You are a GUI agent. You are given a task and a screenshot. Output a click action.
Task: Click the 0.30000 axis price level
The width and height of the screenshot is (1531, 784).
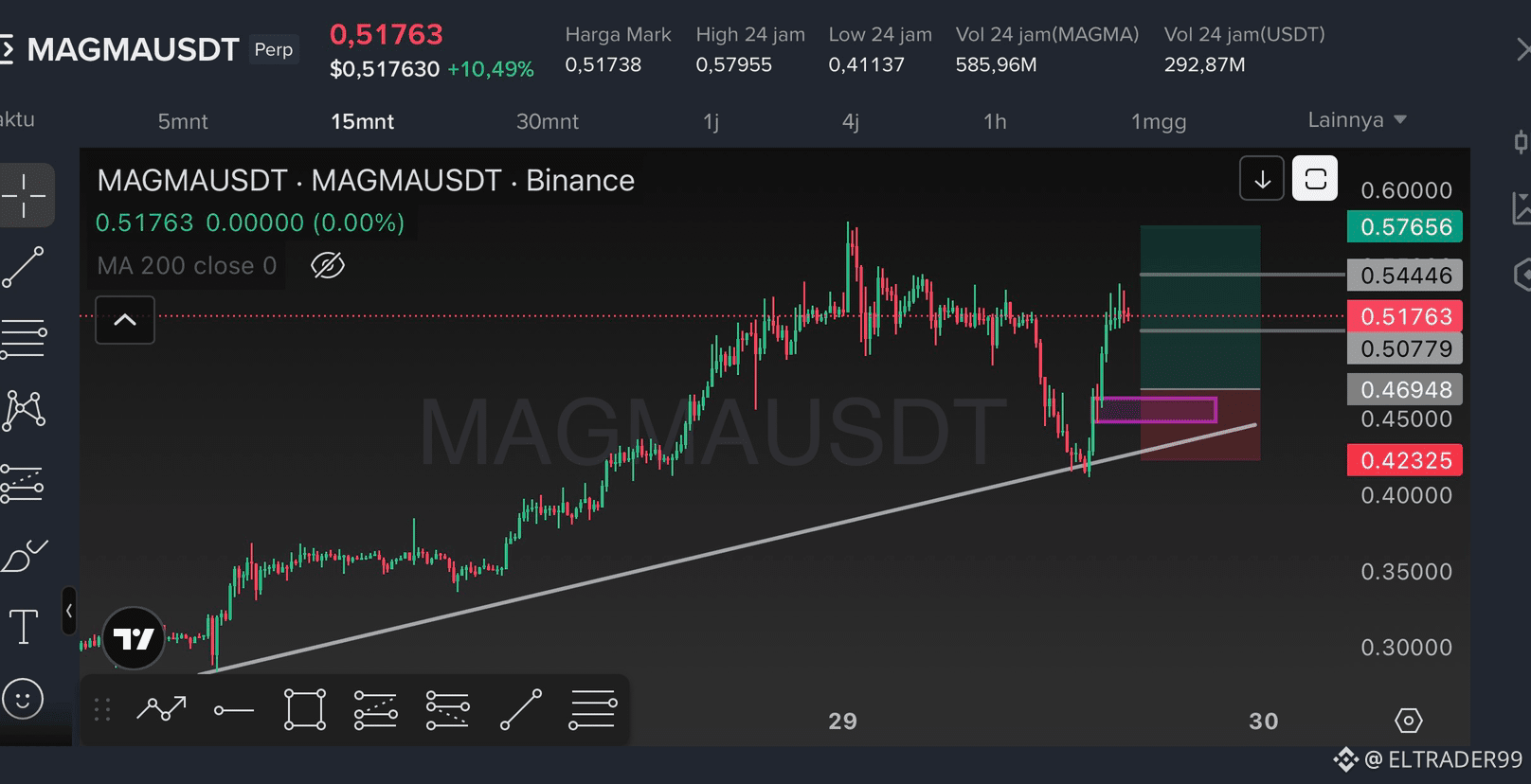coord(1406,648)
